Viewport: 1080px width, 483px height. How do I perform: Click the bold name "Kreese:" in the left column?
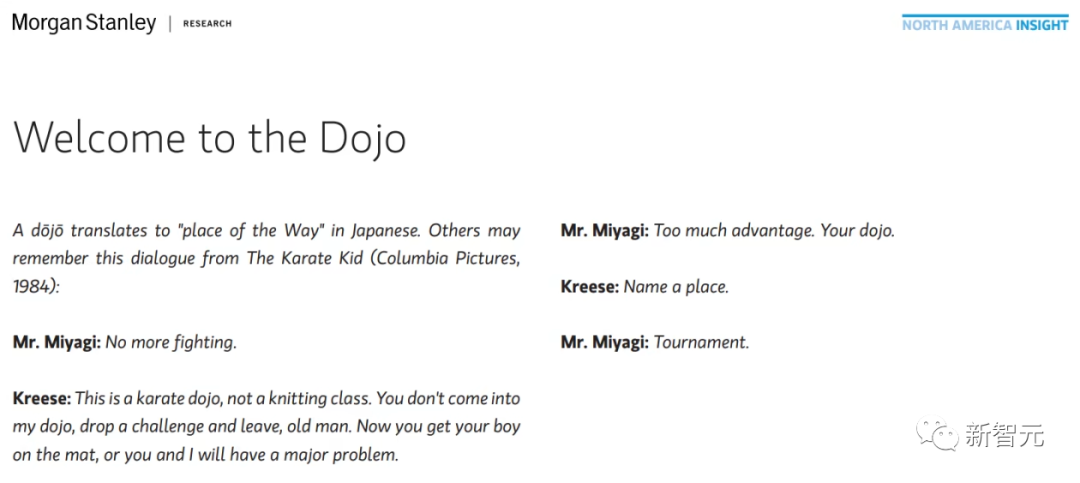42,398
